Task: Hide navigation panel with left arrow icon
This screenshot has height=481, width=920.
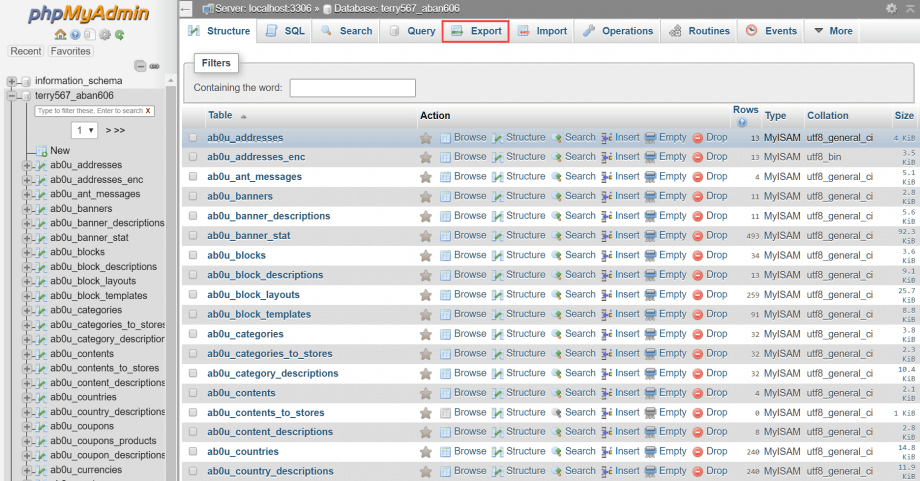Action: (x=185, y=9)
